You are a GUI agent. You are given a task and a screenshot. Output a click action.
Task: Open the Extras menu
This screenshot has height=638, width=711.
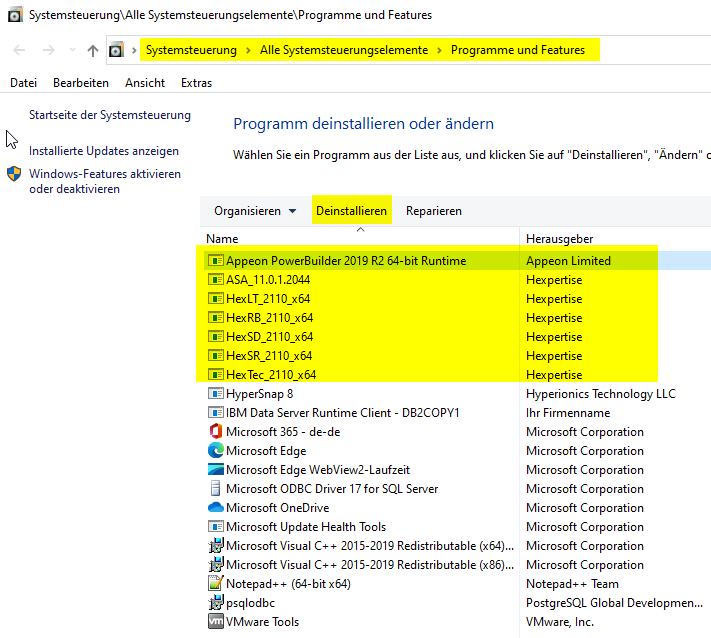(196, 83)
